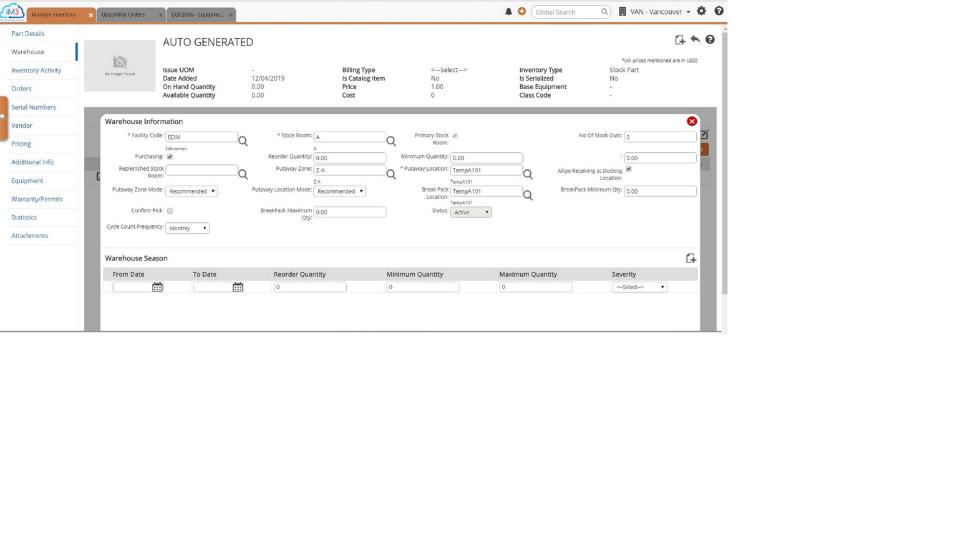
Task: Close the EQ03506 Equipment tab
Action: coord(231,15)
